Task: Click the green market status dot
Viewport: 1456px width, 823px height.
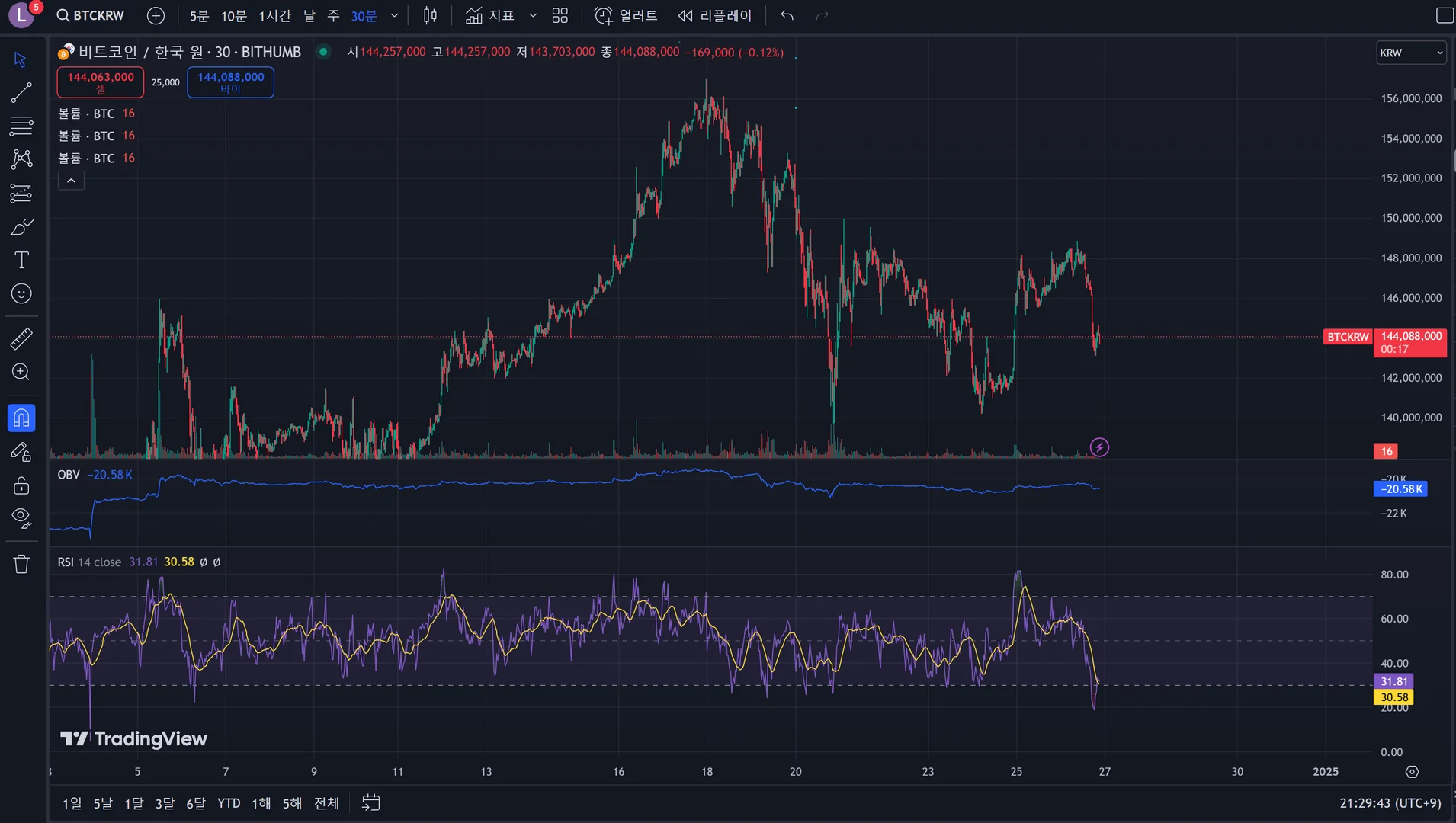Action: click(x=324, y=52)
